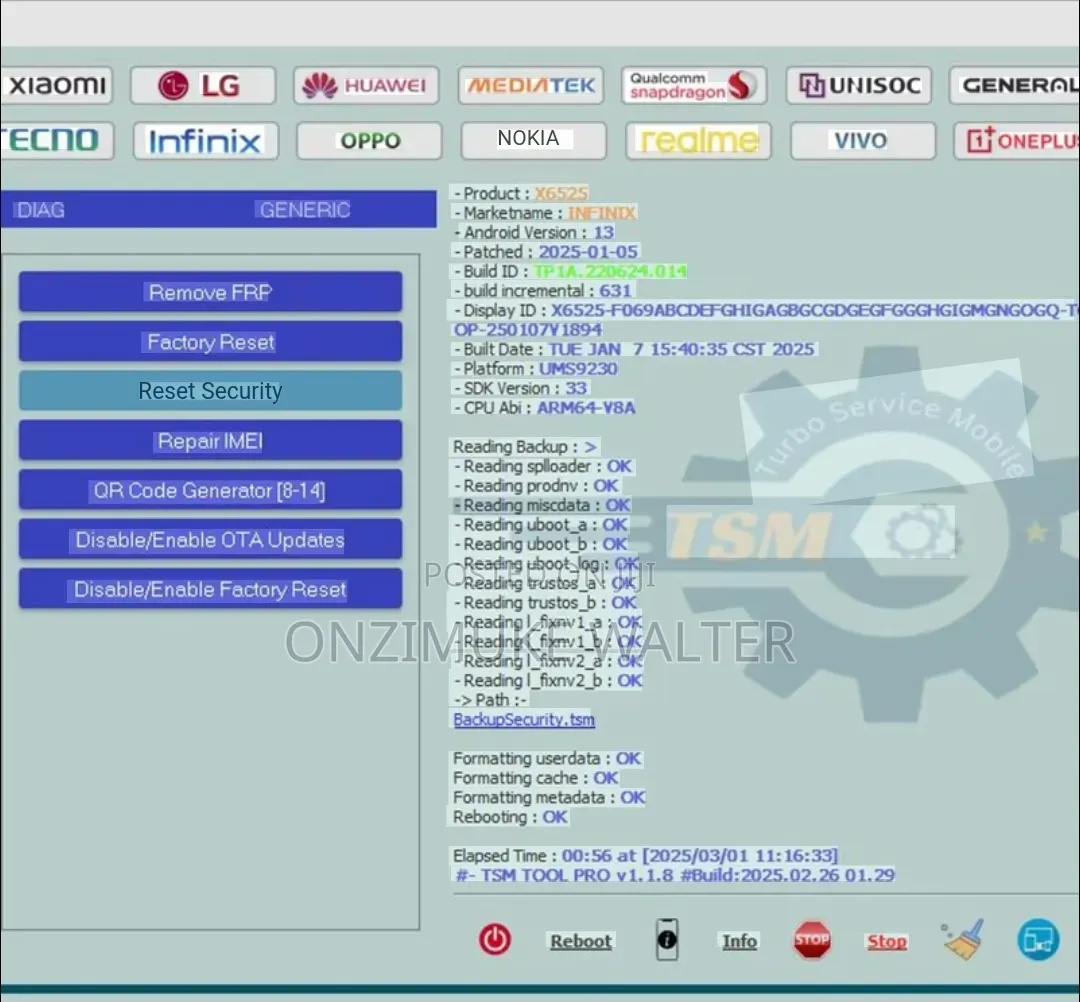Select the OPPO brand button
The height and width of the screenshot is (1002, 1080).
click(x=369, y=140)
